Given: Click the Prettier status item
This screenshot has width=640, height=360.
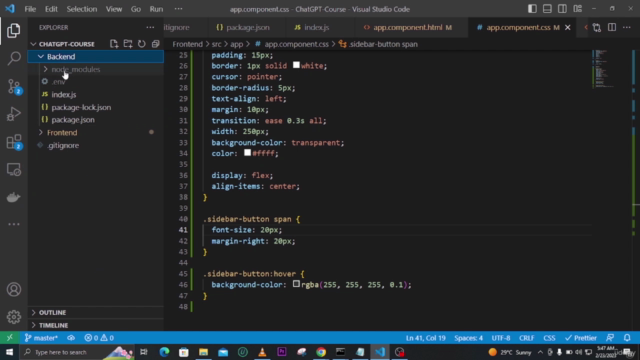Looking at the screenshot, I should click(581, 338).
